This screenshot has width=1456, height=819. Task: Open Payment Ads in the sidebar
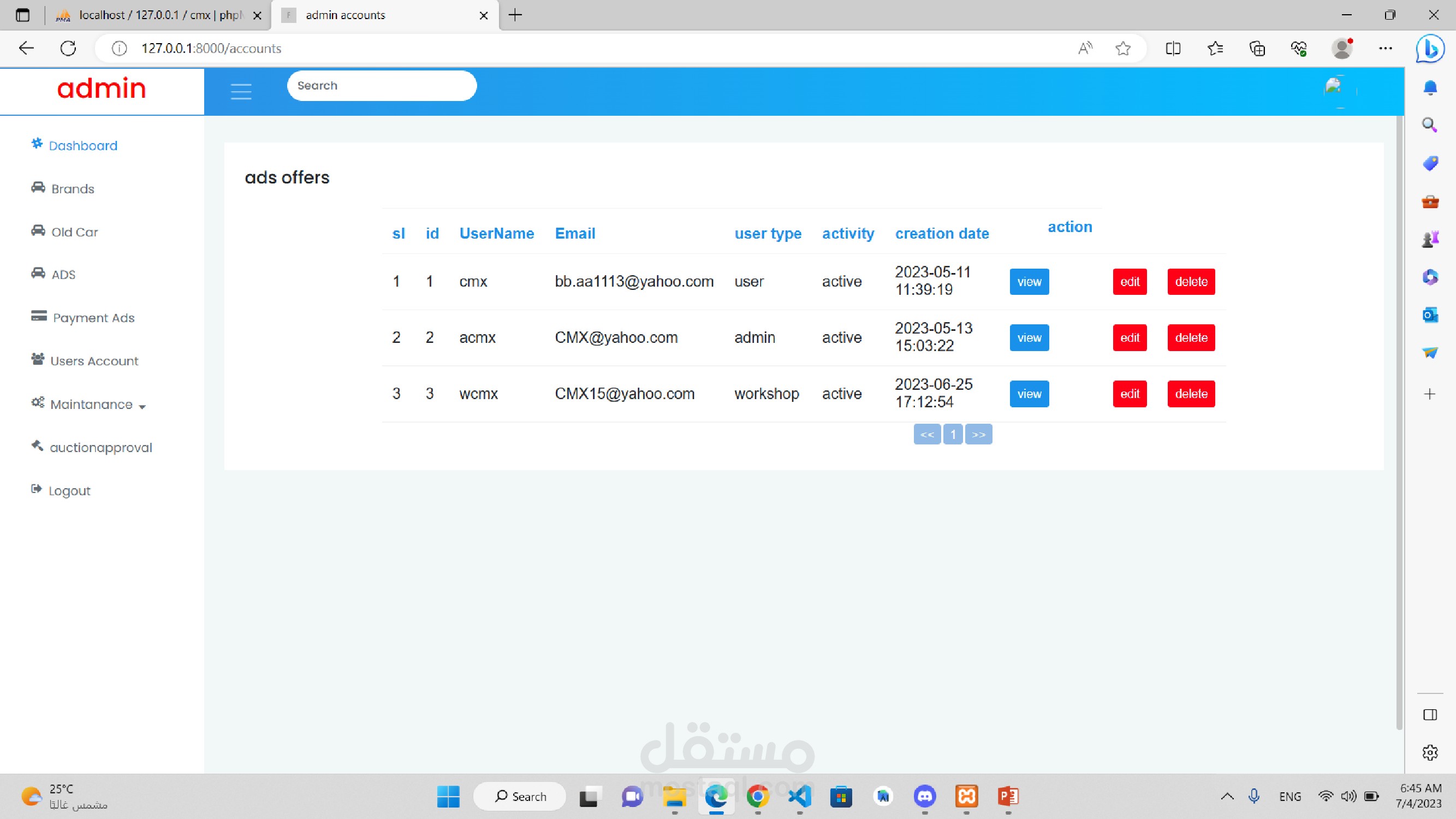coord(93,318)
